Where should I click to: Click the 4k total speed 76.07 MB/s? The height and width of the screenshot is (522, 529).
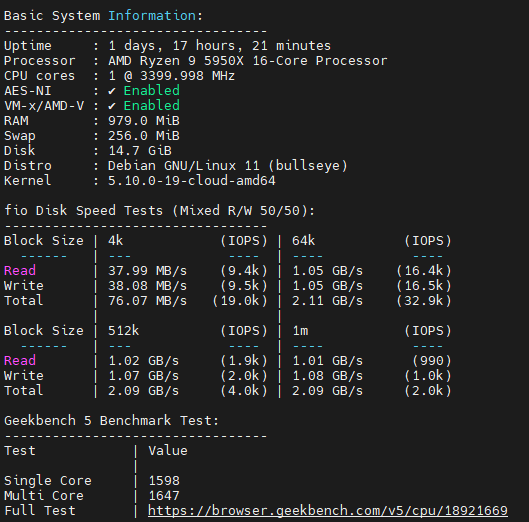(x=147, y=301)
